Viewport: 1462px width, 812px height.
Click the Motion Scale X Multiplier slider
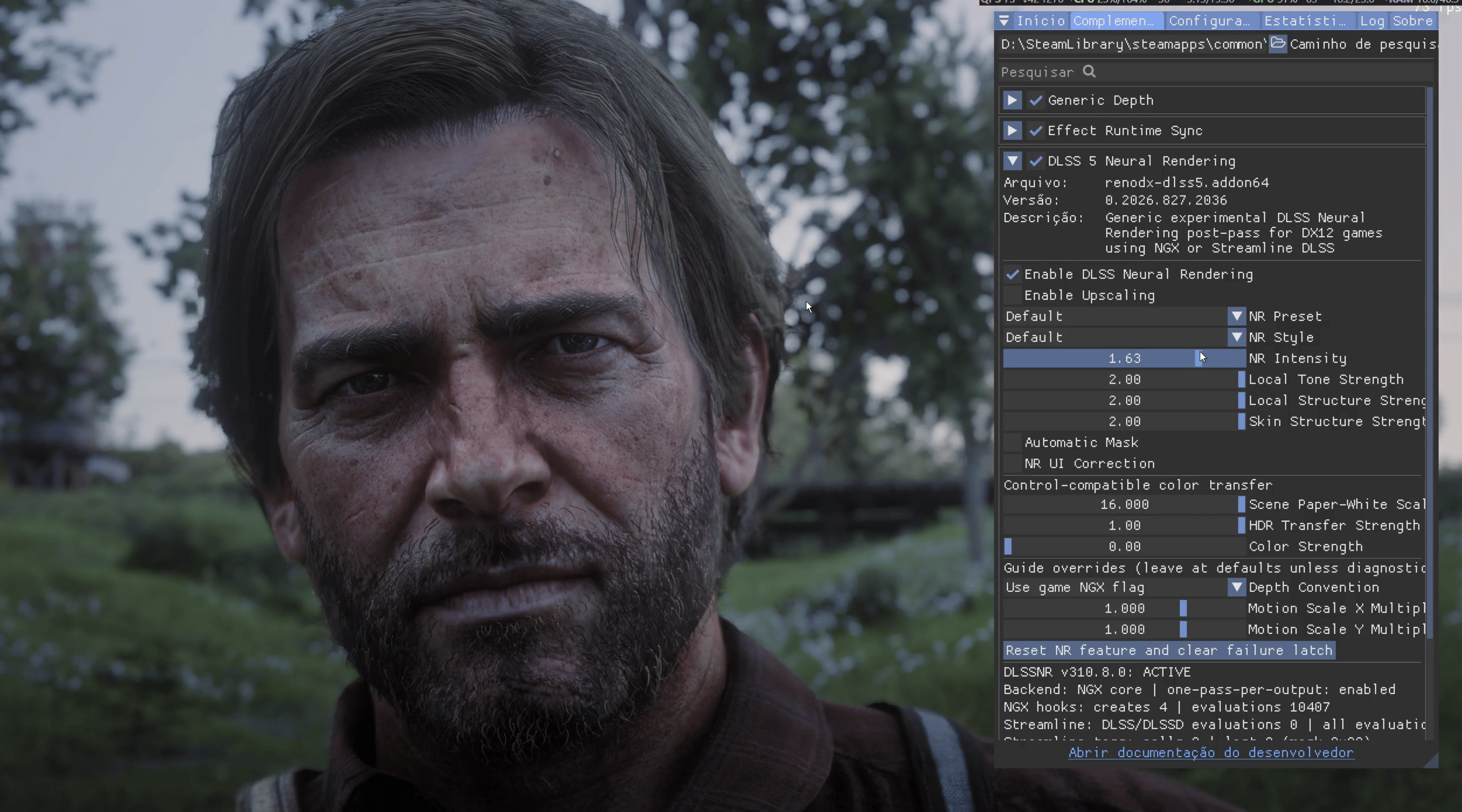(x=1124, y=608)
